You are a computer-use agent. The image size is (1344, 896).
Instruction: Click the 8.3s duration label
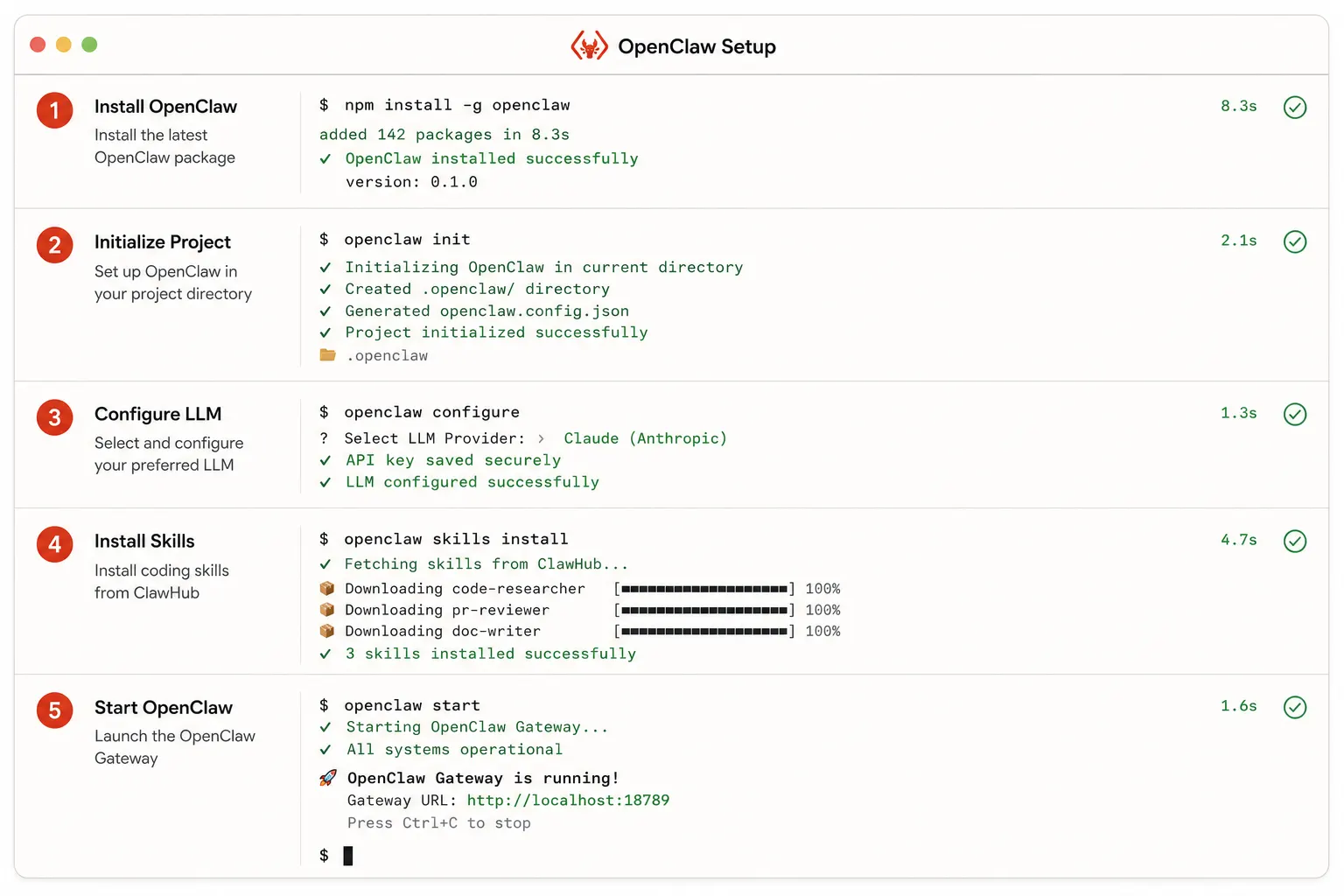pos(1239,106)
